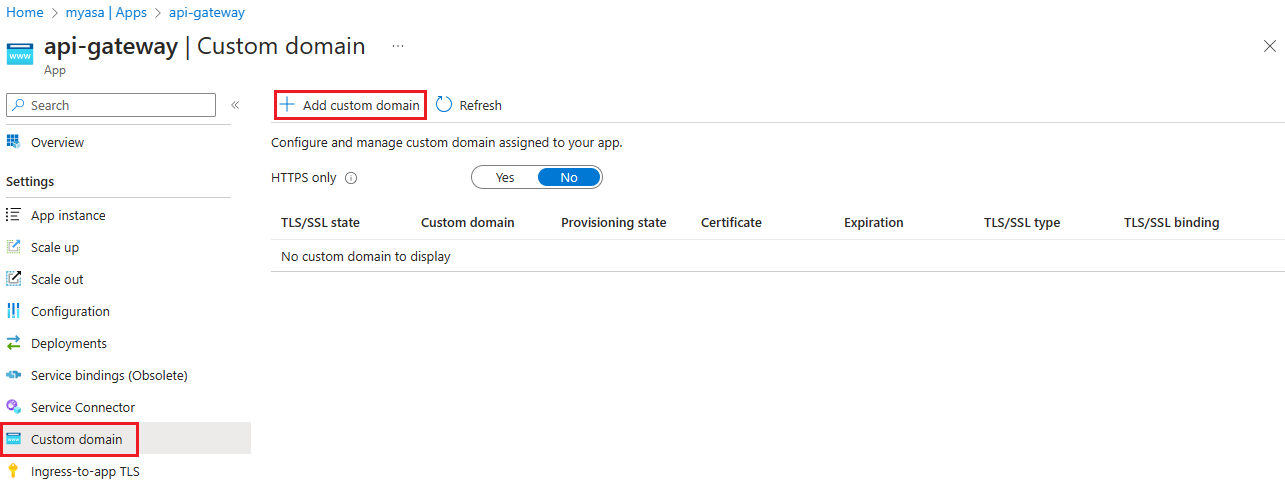Click the Ingress-to-app TLS key icon
The image size is (1285, 490).
click(x=13, y=471)
